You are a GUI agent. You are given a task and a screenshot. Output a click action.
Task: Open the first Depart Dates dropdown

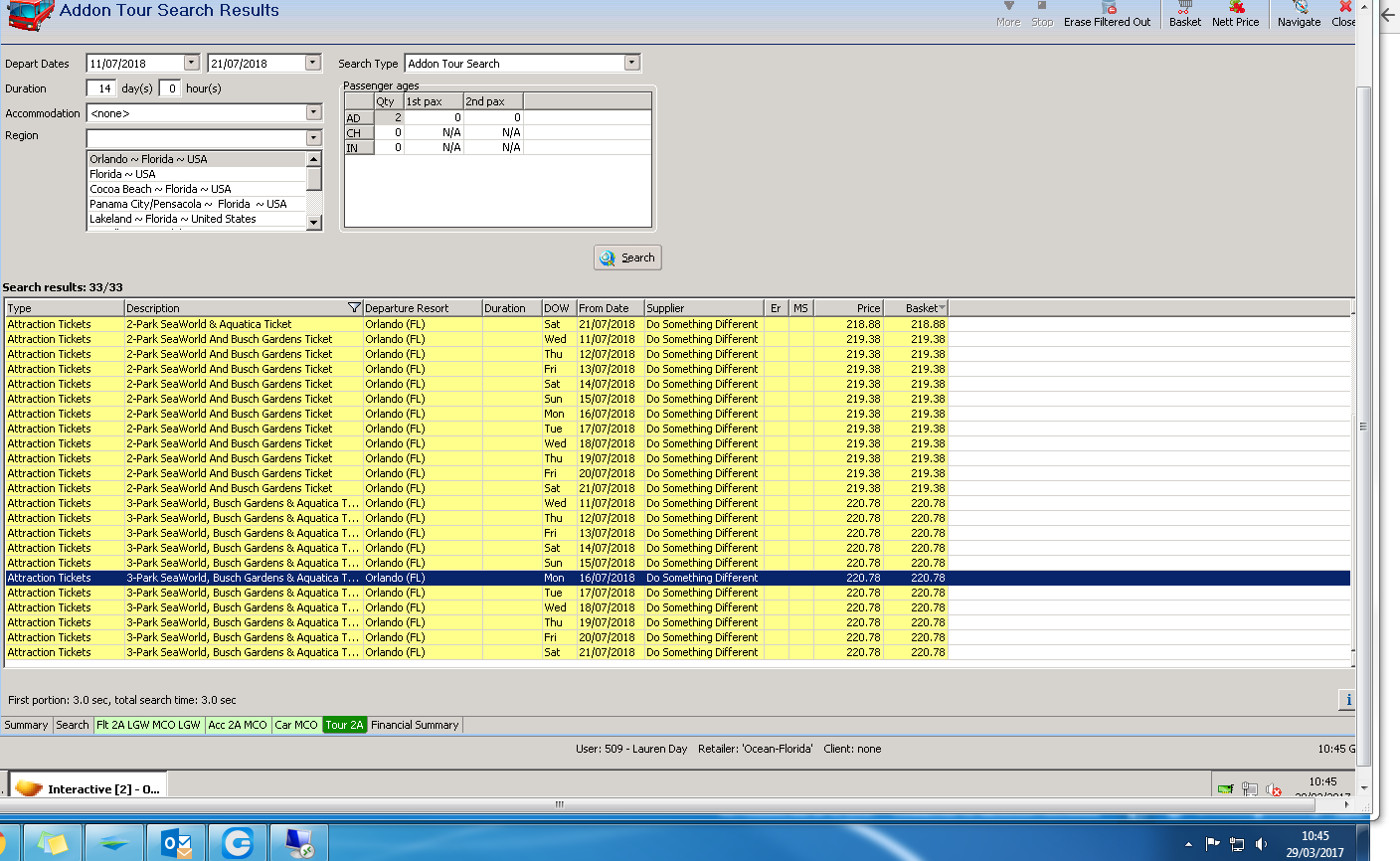192,63
